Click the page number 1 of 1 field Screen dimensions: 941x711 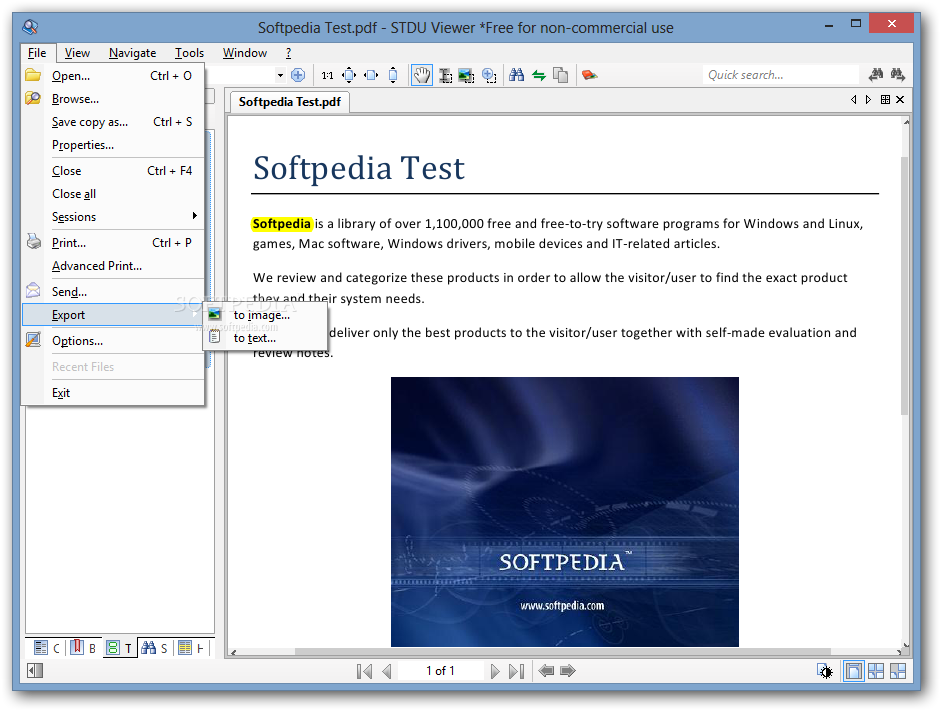tap(440, 671)
